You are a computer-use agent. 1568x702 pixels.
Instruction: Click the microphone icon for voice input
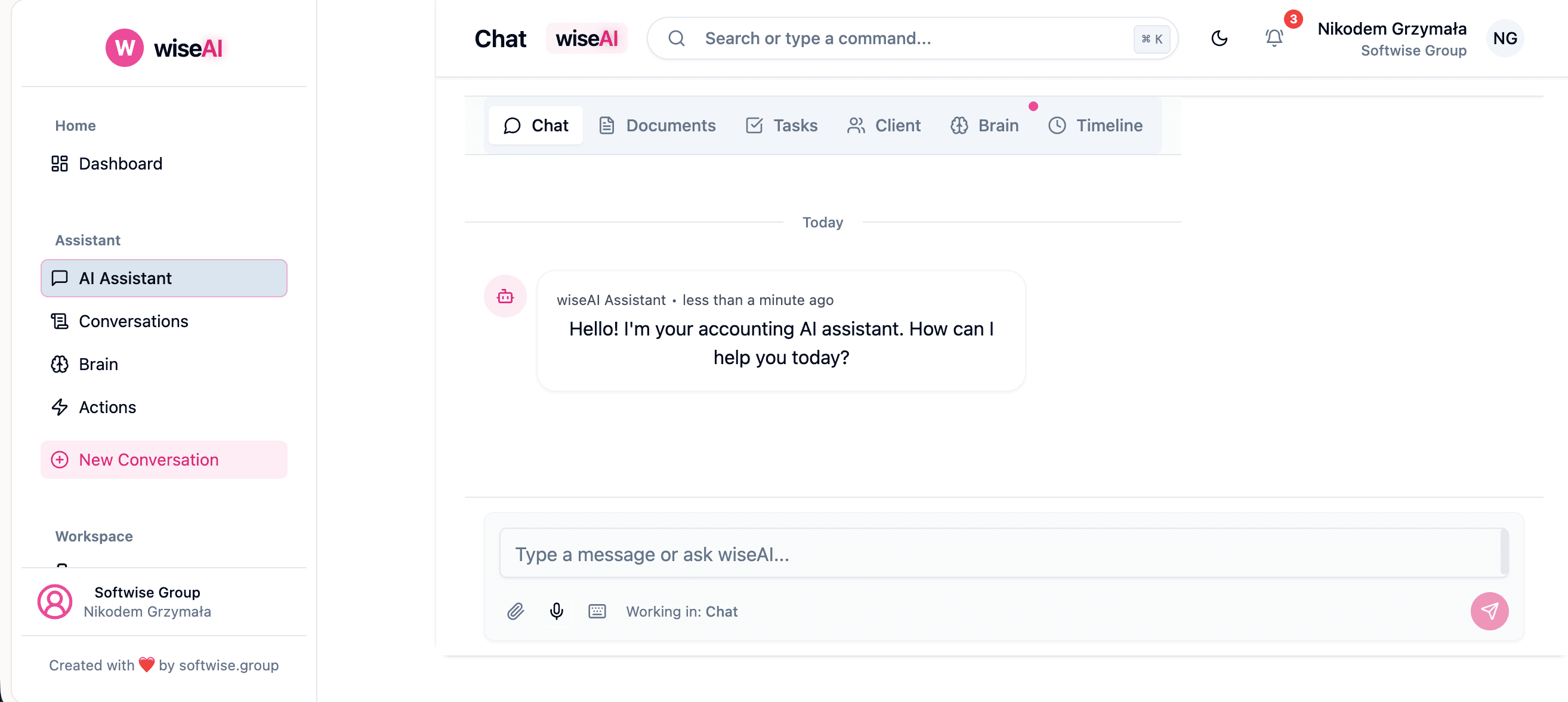click(556, 611)
